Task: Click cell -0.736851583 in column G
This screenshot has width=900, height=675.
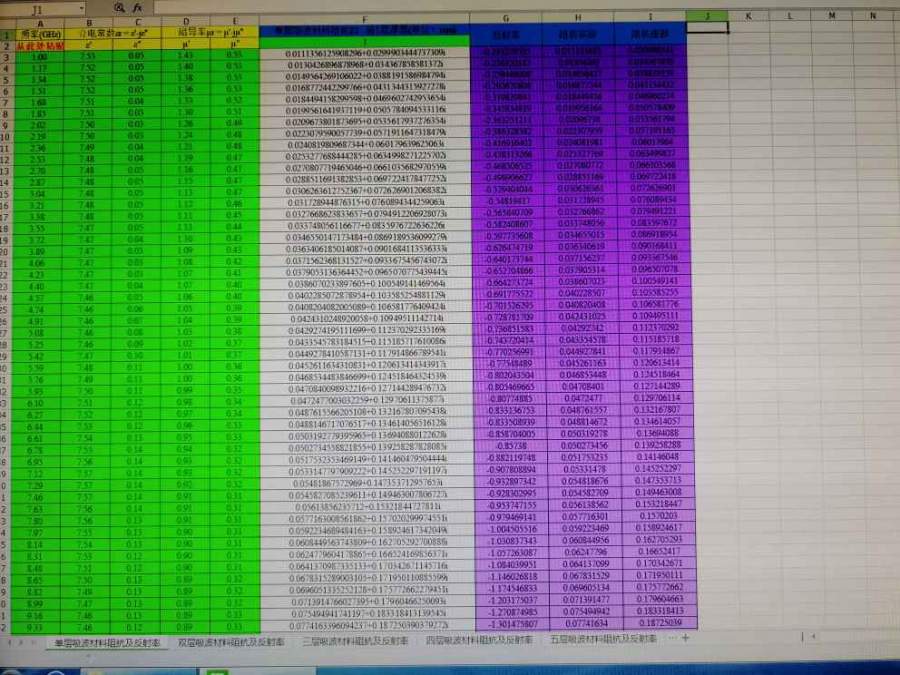Action: click(510, 329)
